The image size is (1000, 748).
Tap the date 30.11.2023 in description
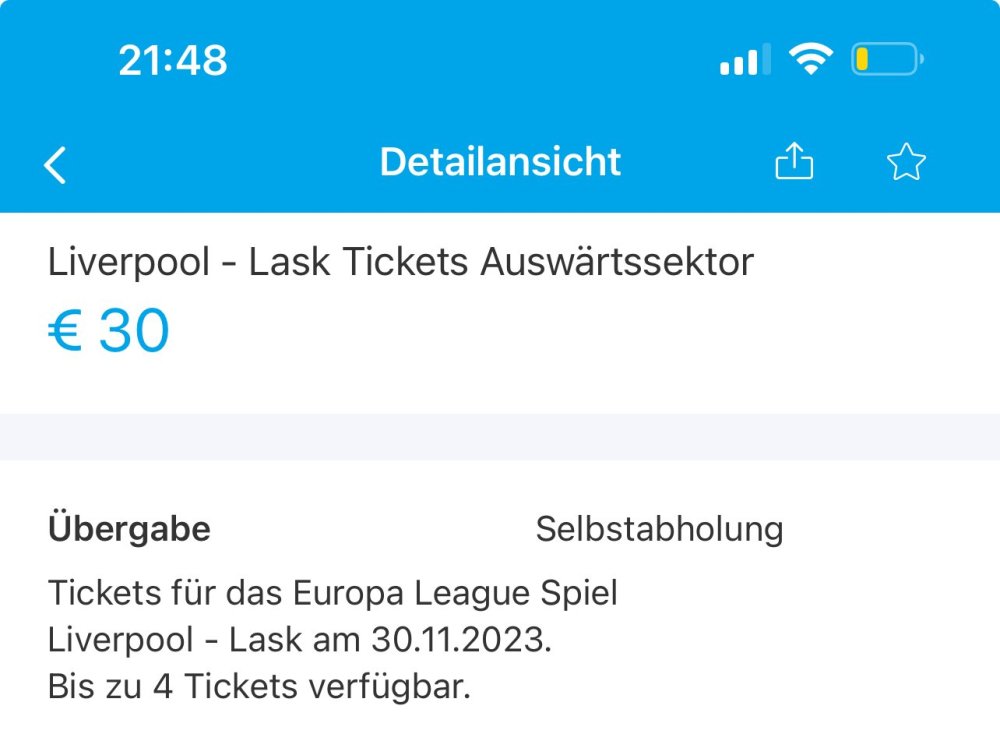click(x=458, y=640)
